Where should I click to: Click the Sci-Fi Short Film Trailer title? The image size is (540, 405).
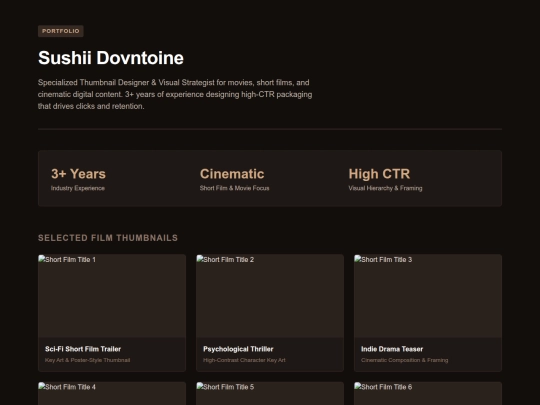coord(83,349)
